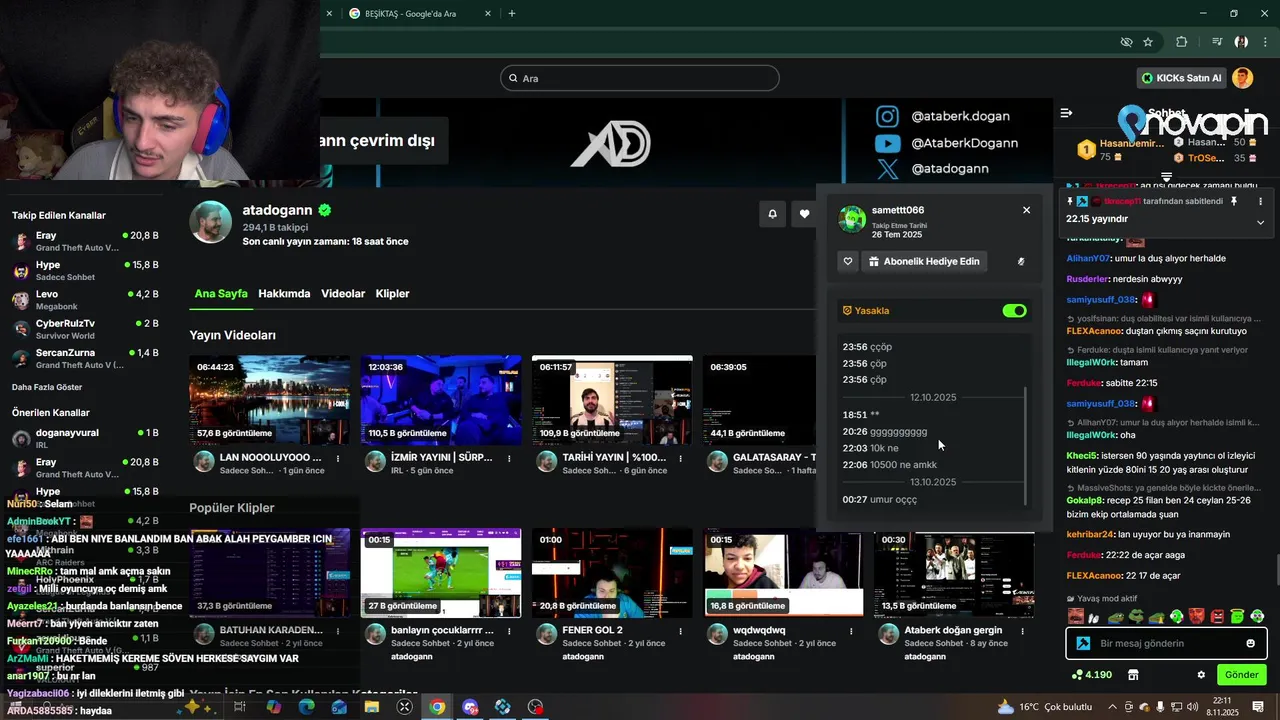This screenshot has width=1280, height=720.
Task: Open options menu for TARİHİ YAYIN video
Action: click(680, 459)
